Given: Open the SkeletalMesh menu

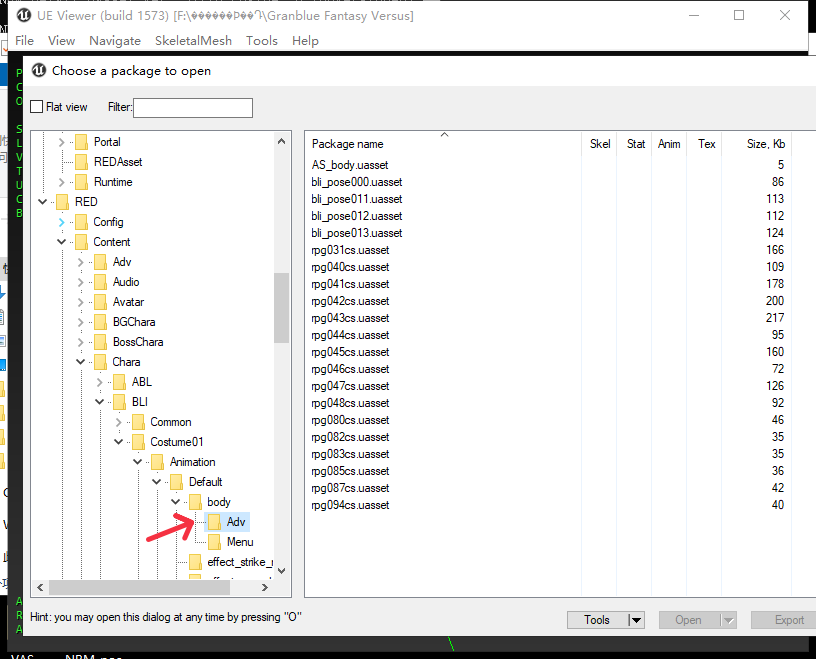Looking at the screenshot, I should click(x=193, y=41).
